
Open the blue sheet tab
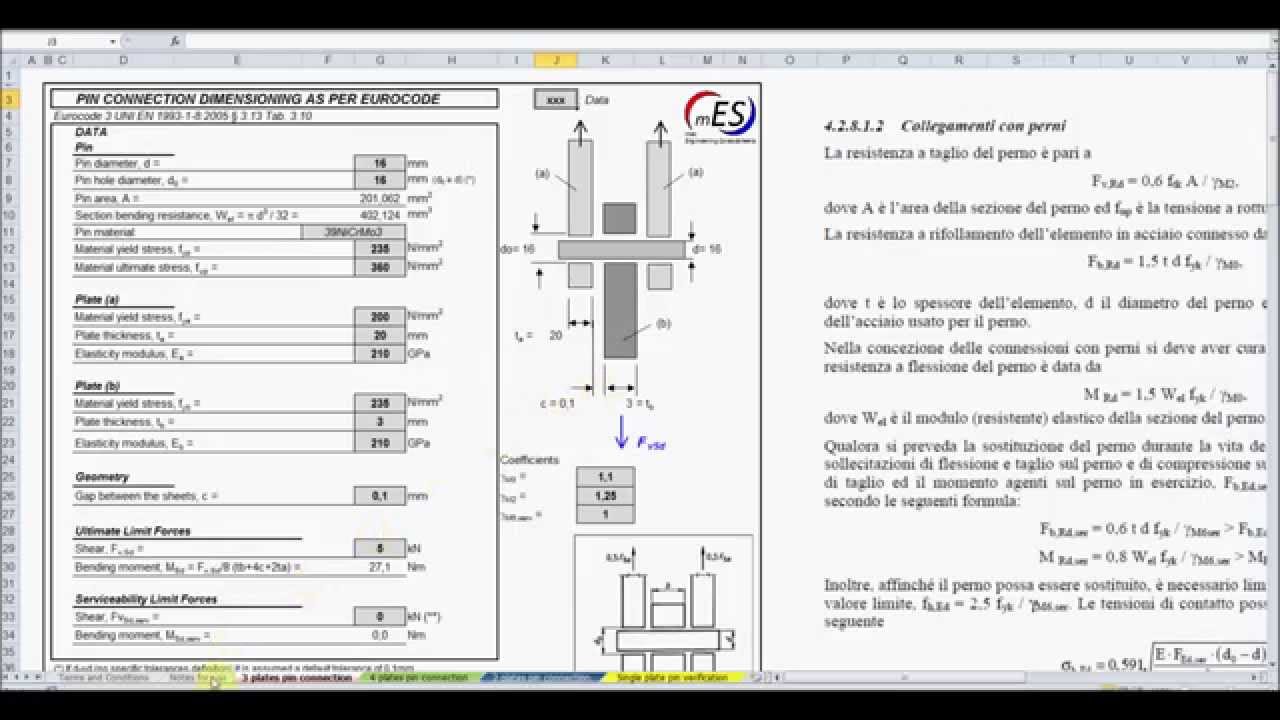(x=541, y=678)
